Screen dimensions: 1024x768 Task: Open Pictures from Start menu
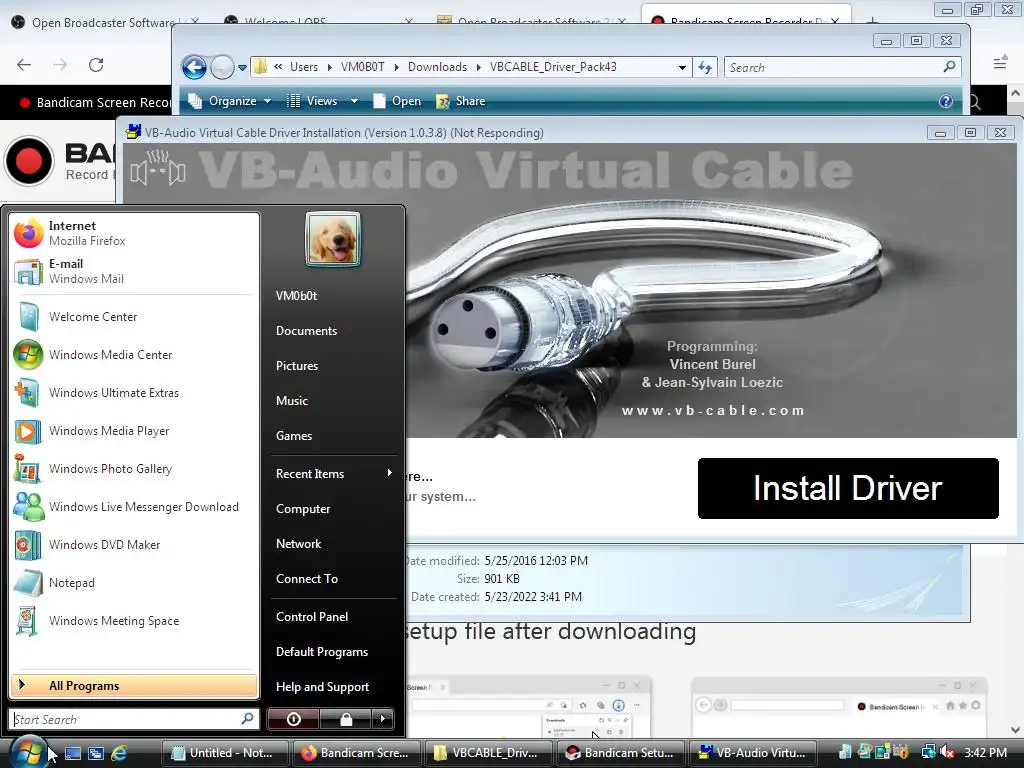[297, 366]
